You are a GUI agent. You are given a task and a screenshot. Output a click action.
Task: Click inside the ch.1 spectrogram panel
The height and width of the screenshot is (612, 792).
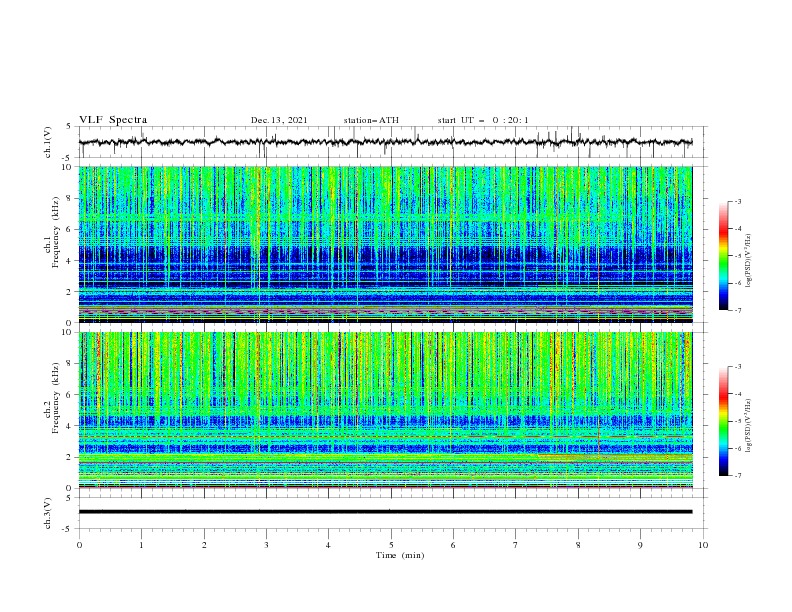[x=385, y=244]
